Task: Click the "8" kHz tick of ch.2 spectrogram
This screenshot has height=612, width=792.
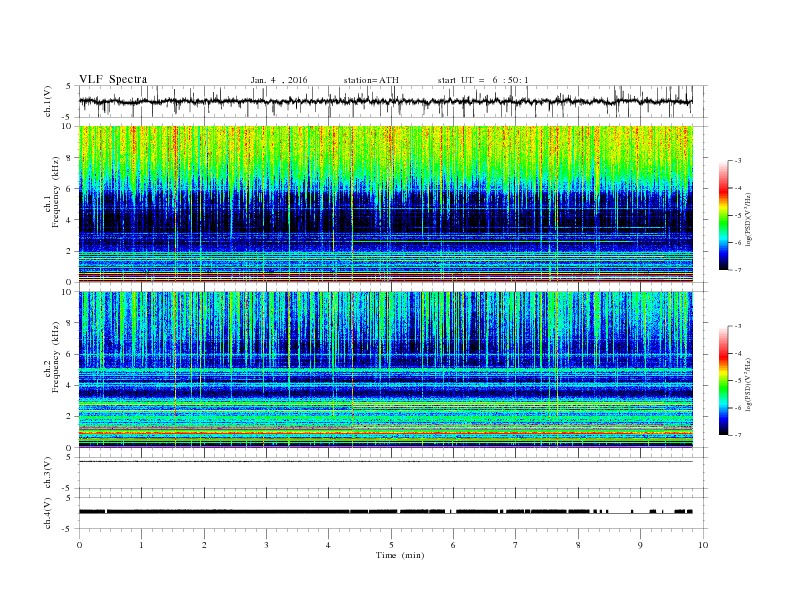Action: [70, 323]
